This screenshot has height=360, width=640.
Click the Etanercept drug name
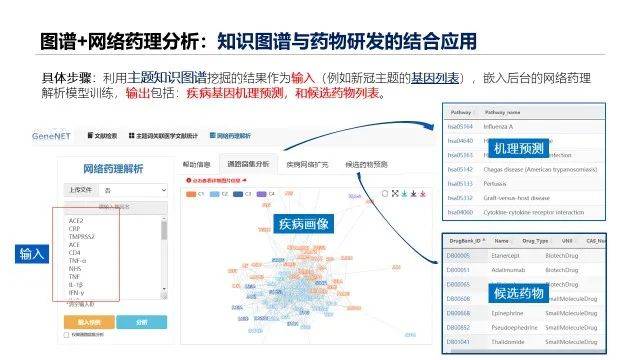click(505, 256)
